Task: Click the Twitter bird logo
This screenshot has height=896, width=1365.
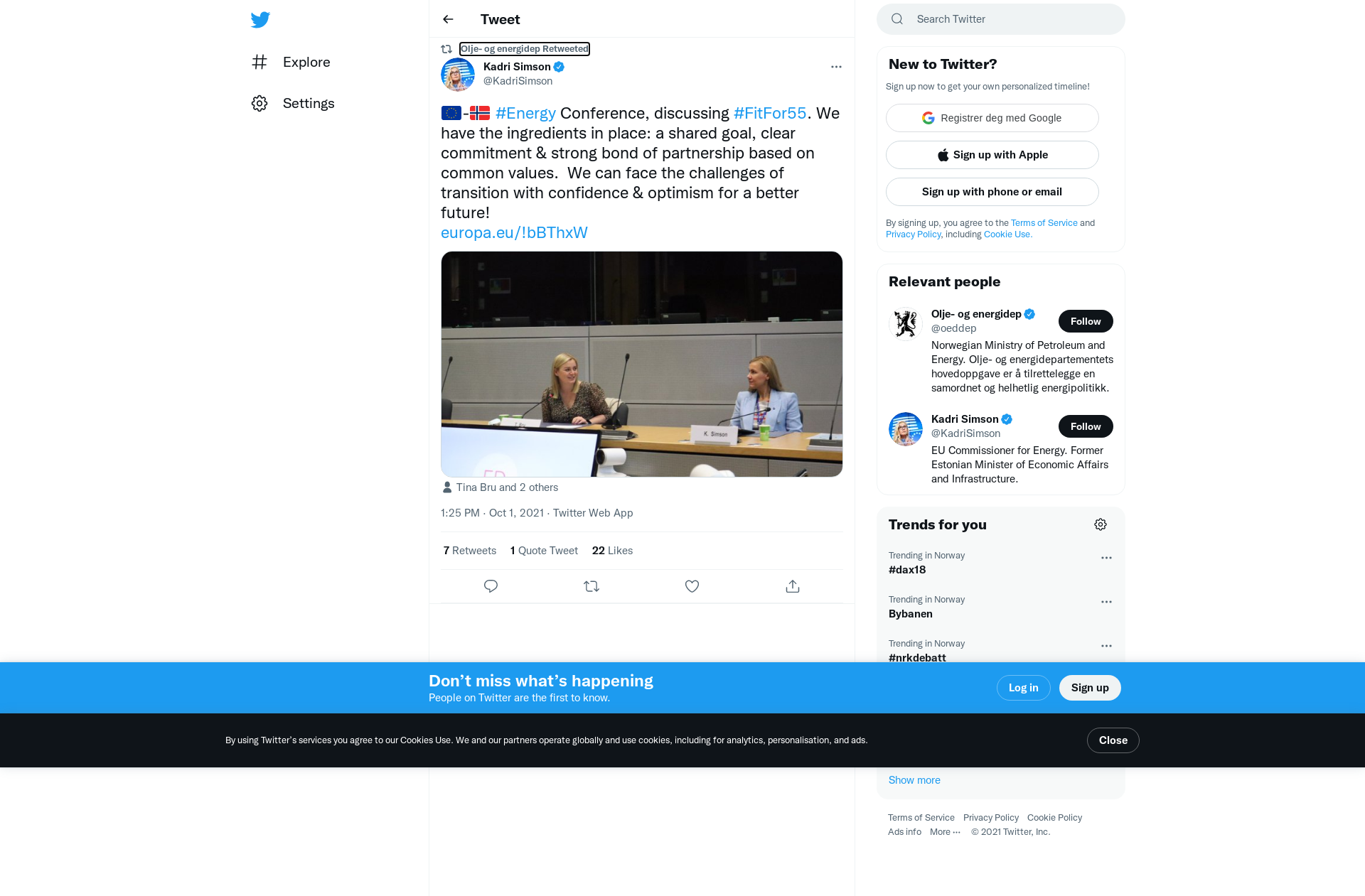Action: point(260,20)
